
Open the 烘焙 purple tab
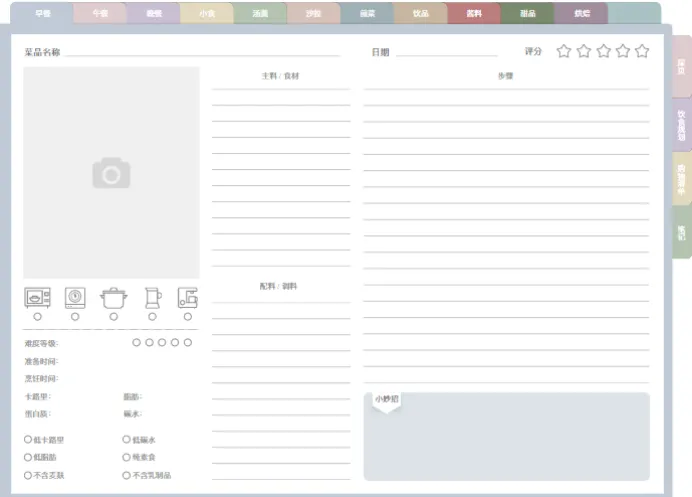click(582, 13)
